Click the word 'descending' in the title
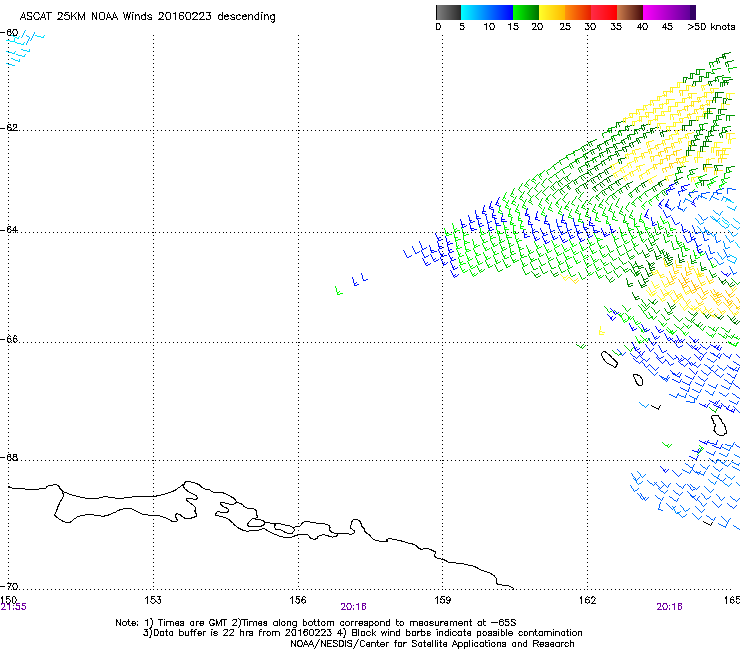Image resolution: width=740 pixels, height=650 pixels. [246, 17]
